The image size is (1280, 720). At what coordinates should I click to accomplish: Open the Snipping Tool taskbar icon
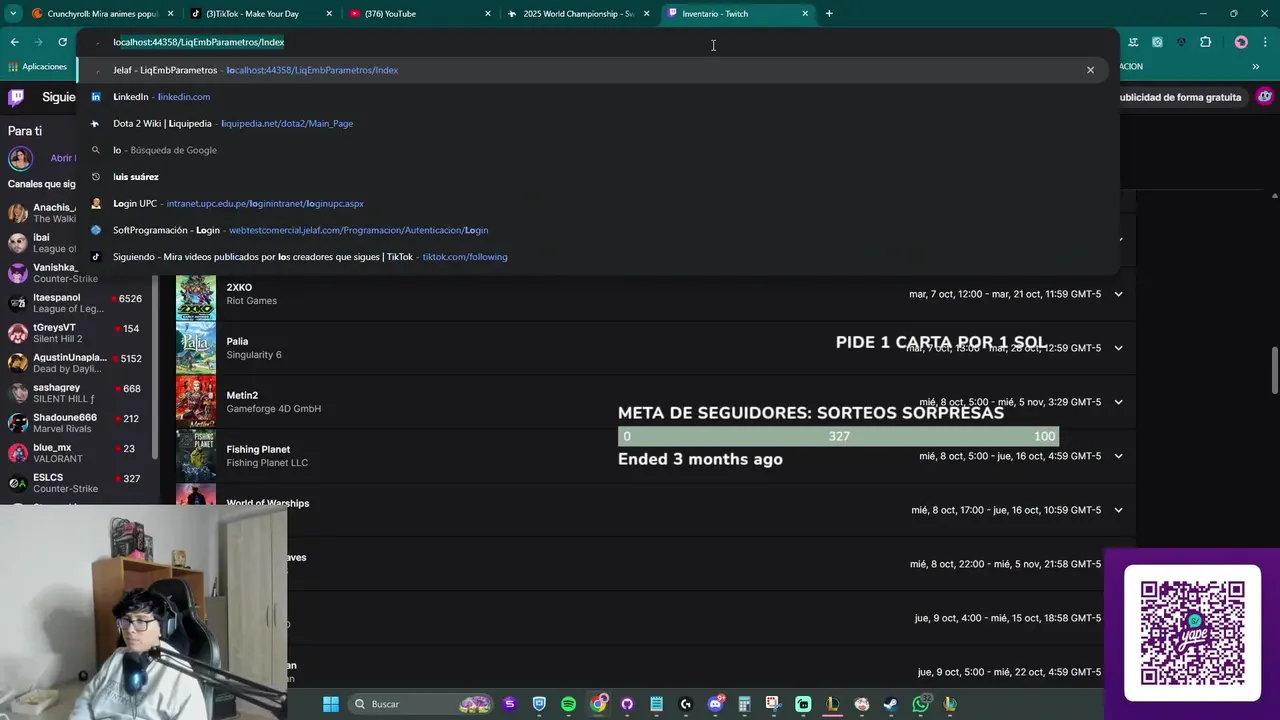point(773,704)
